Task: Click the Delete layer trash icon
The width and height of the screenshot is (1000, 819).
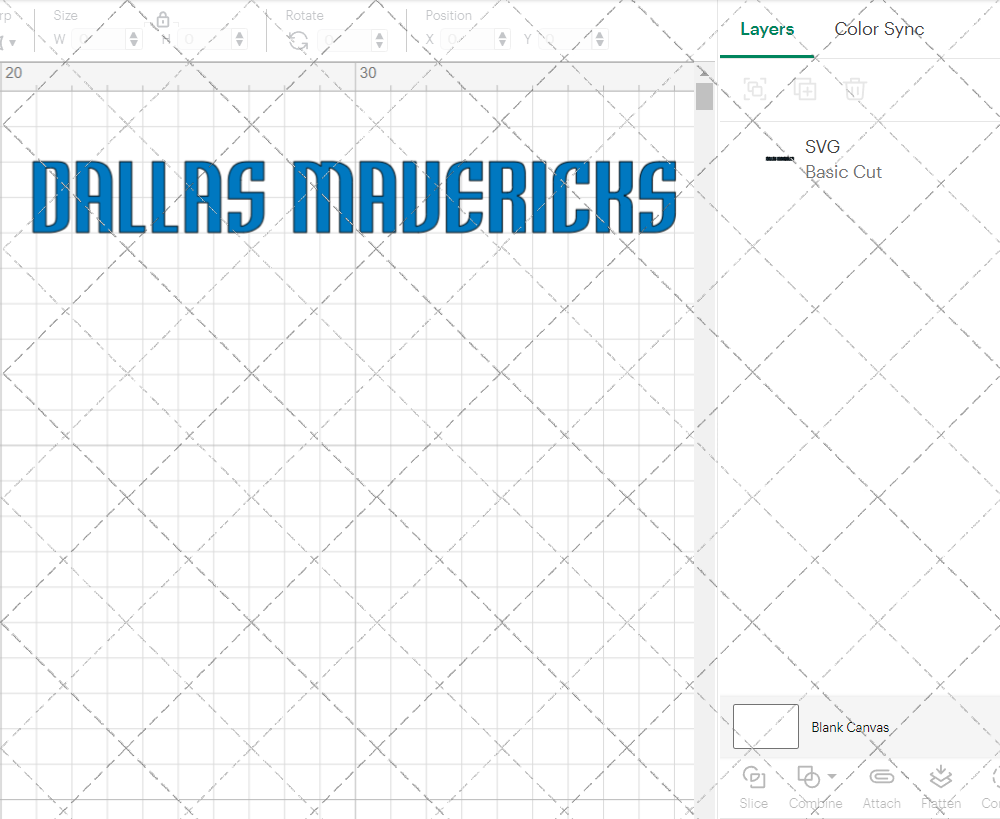Action: pyautogui.click(x=855, y=89)
